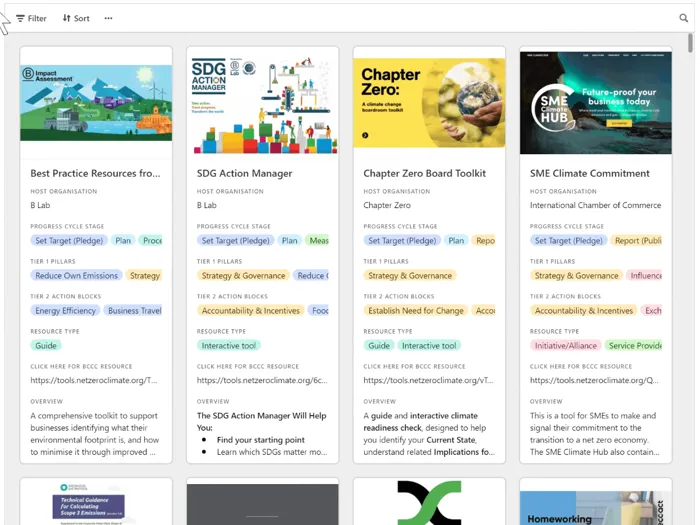700x525 pixels.
Task: Open the SDG Action Manager netzeroclimate link
Action: (262, 380)
